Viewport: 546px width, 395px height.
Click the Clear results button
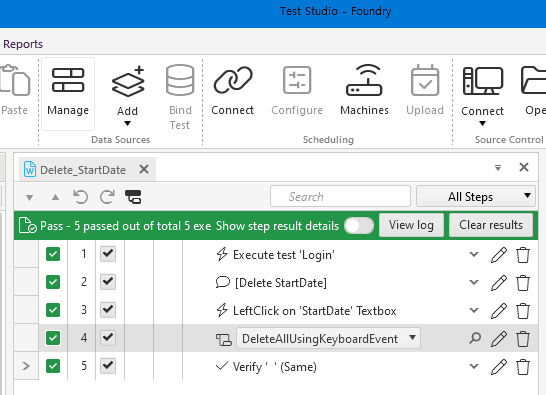pyautogui.click(x=491, y=225)
